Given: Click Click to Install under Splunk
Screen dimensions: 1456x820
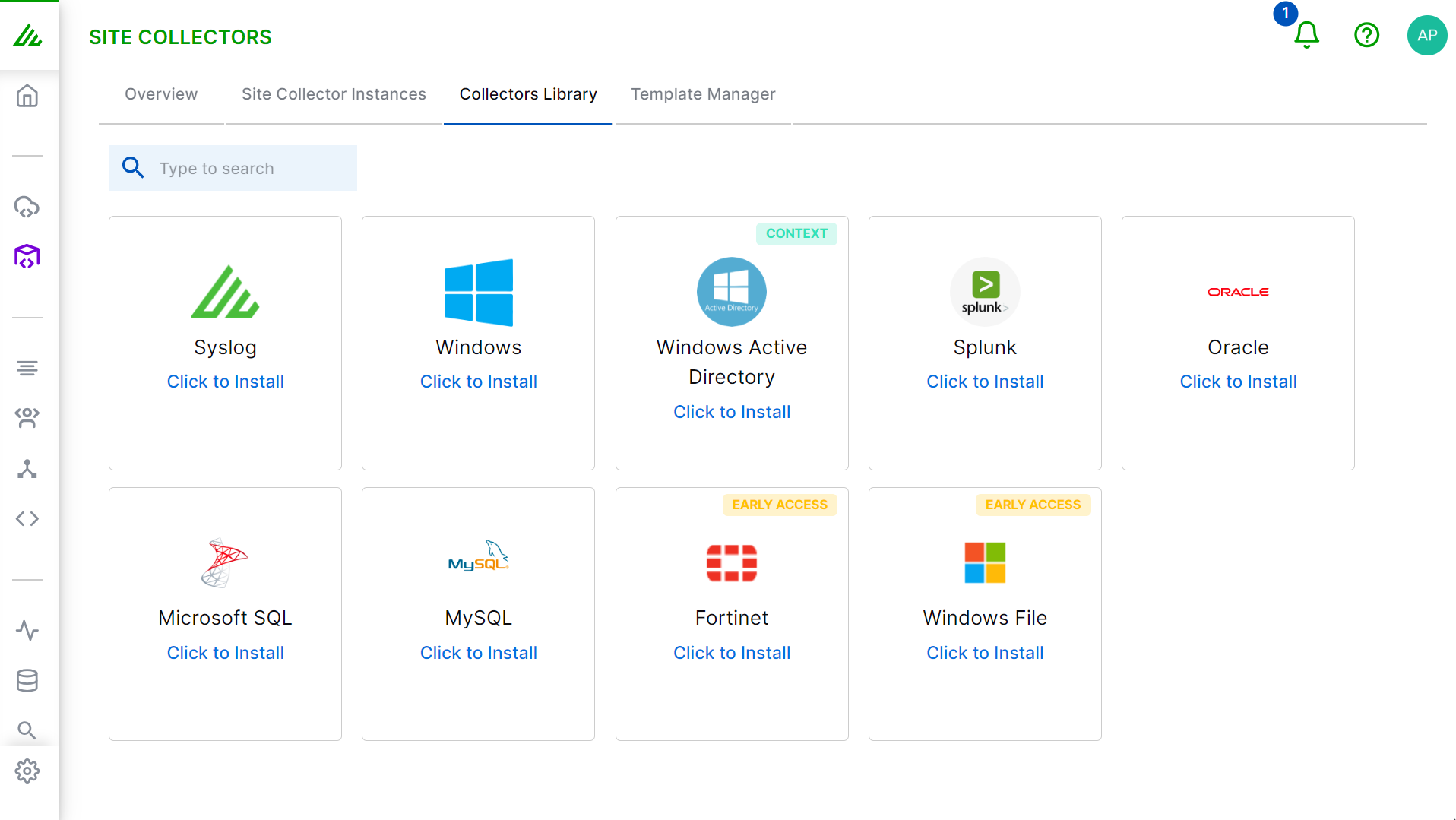Looking at the screenshot, I should 985,382.
